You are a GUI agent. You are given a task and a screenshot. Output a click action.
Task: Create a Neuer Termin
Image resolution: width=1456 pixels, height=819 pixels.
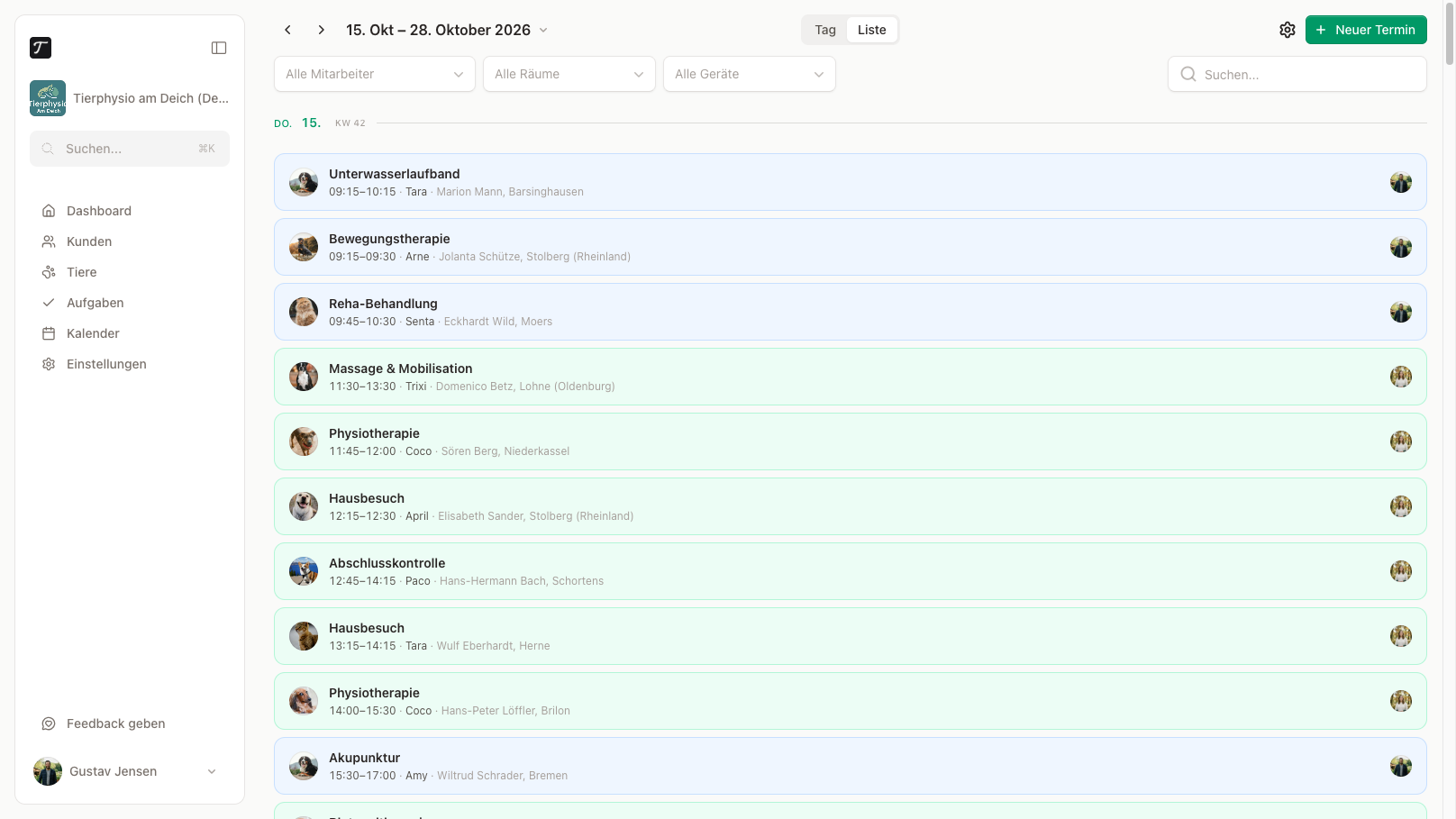point(1366,30)
